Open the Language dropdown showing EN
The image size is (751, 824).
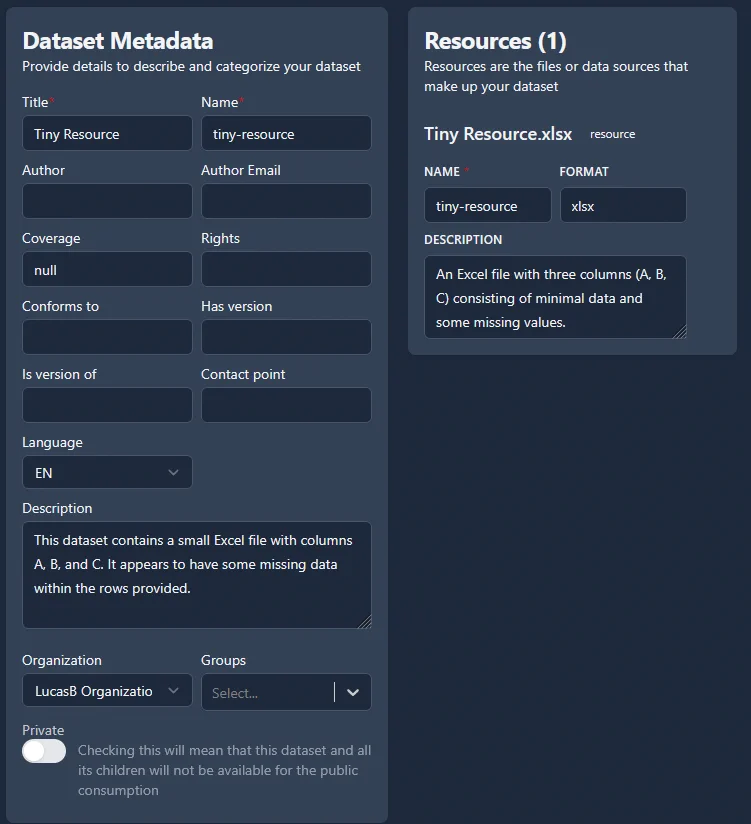[x=107, y=472]
